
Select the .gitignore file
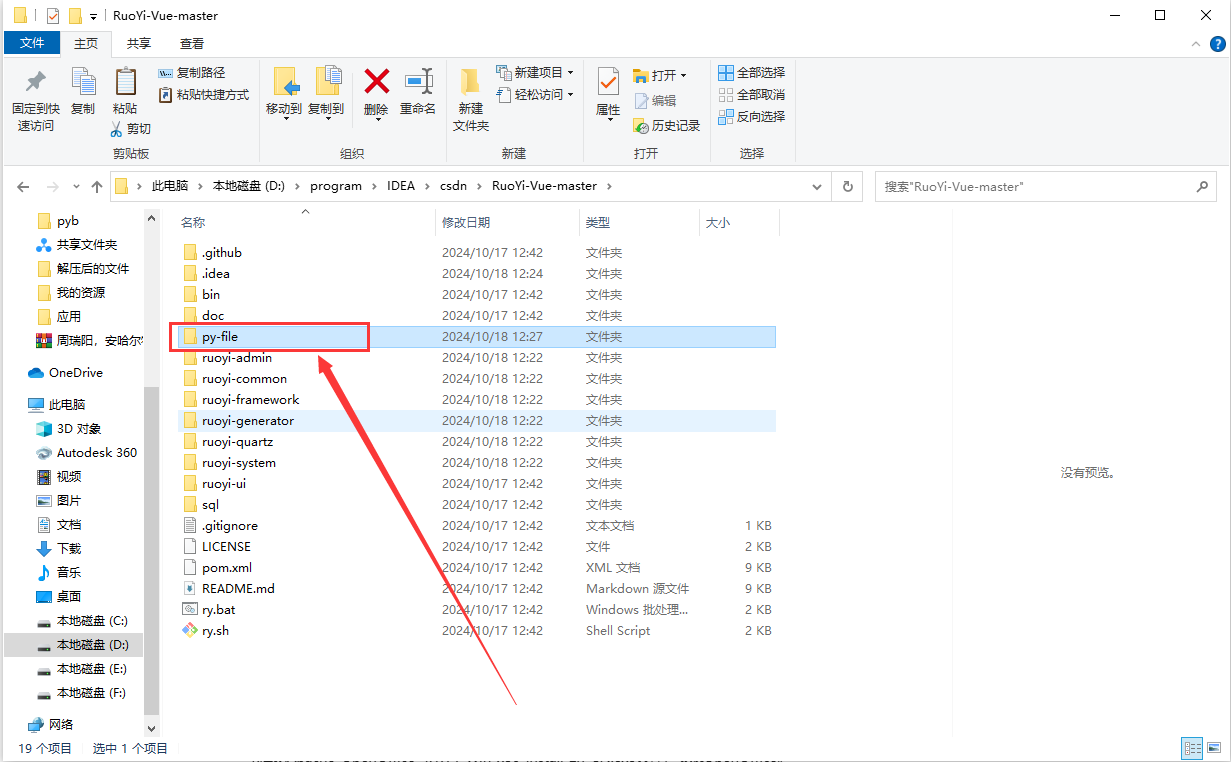(x=229, y=526)
